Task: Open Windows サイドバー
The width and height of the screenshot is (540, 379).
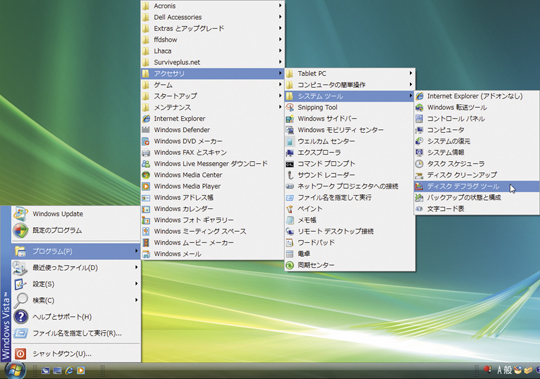Action: click(x=350, y=118)
